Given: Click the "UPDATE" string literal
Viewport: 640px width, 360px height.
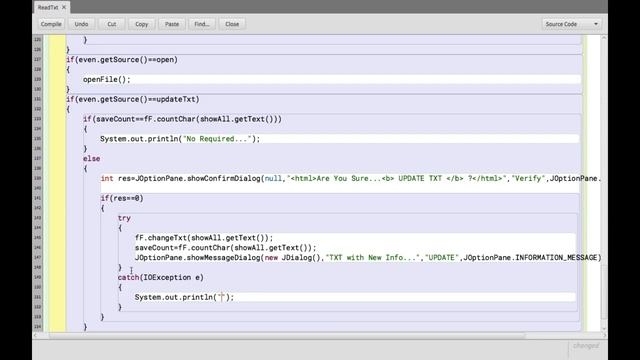Looking at the screenshot, I should [x=441, y=258].
